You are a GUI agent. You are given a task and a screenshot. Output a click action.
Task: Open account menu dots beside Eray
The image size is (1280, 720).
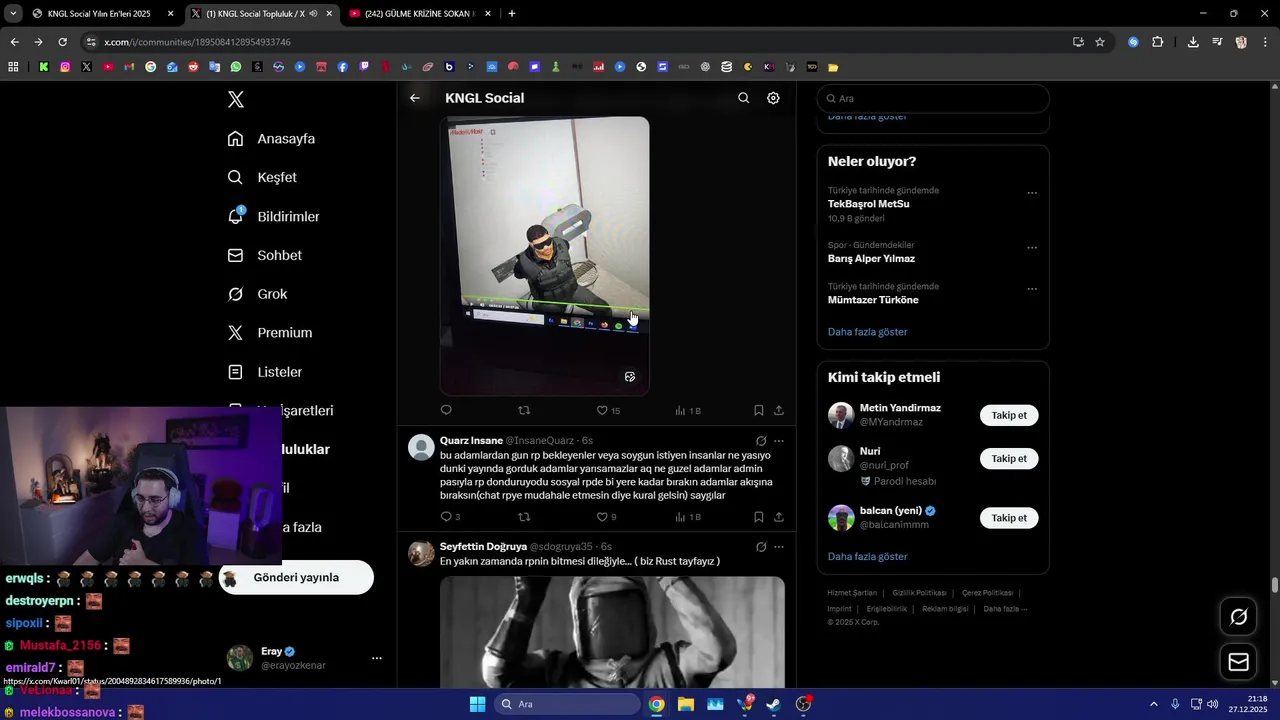(377, 658)
